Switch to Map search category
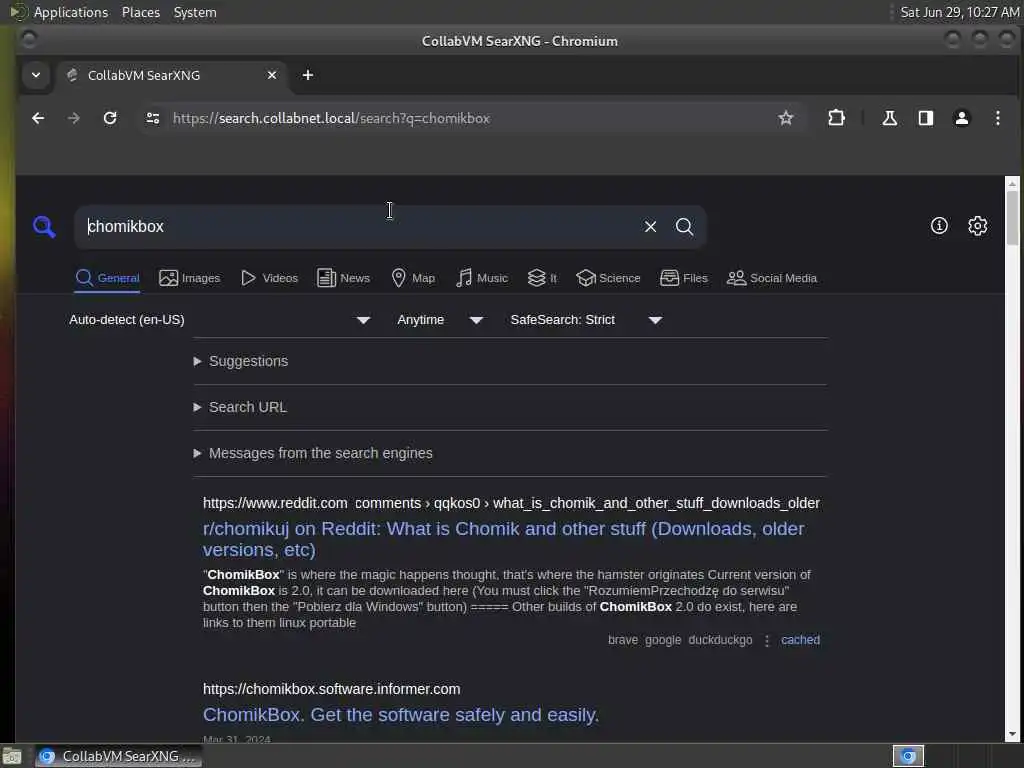Viewport: 1024px width, 768px height. (x=413, y=278)
